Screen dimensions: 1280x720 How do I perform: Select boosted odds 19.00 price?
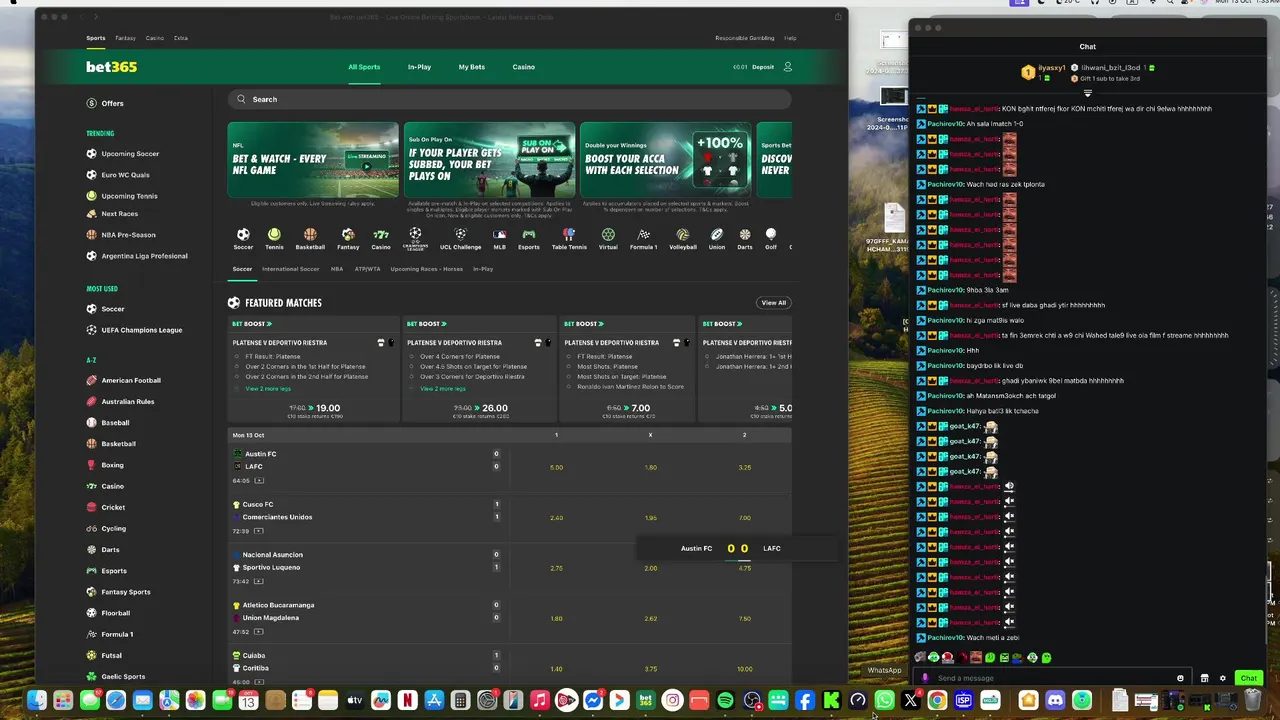tap(328, 408)
